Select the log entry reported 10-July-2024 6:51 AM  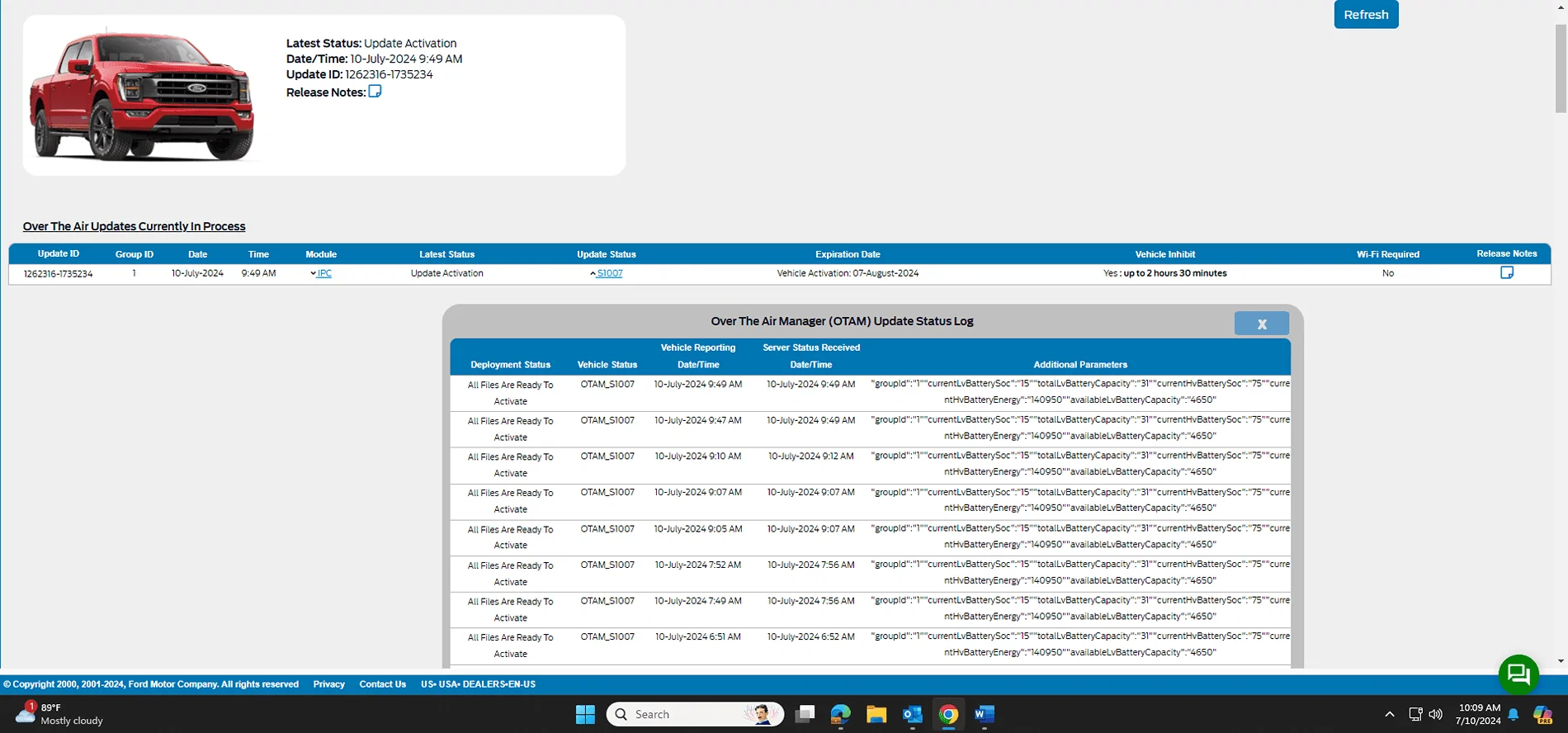point(870,646)
